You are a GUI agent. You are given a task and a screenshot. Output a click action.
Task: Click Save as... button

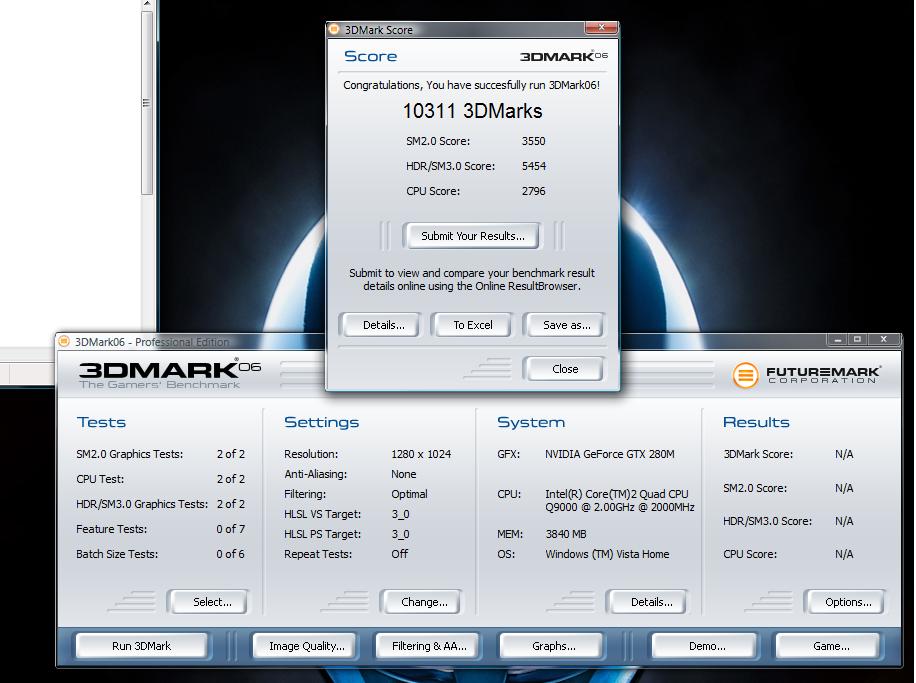coord(566,325)
